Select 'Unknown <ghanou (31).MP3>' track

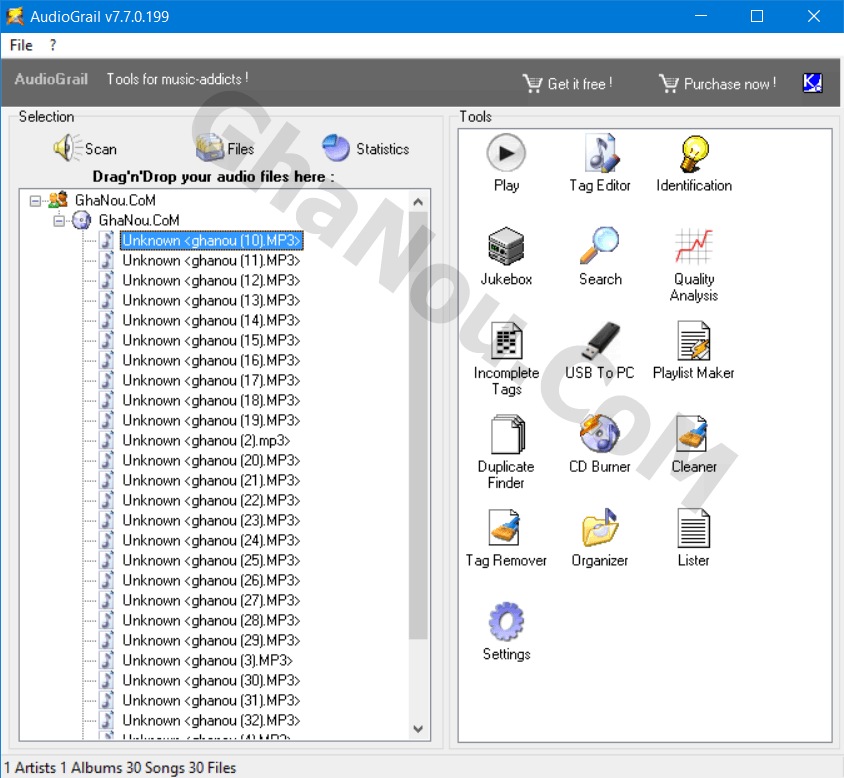211,700
